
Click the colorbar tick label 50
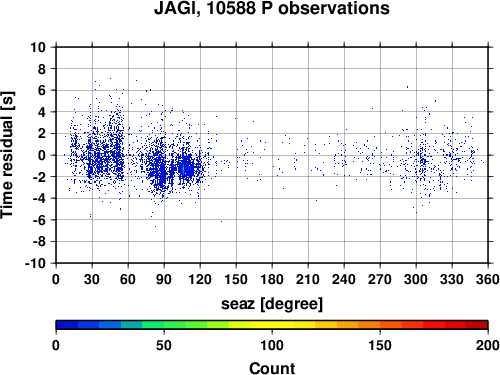click(x=164, y=345)
